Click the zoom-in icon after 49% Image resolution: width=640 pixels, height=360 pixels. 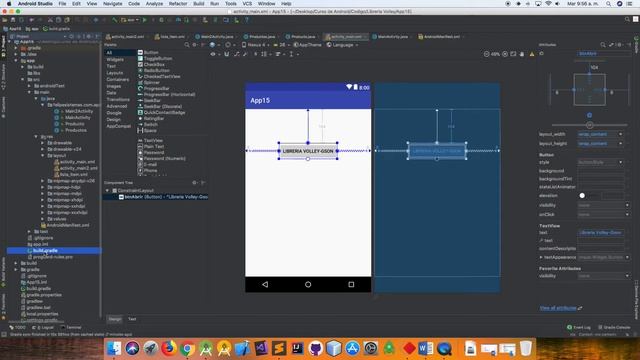click(505, 54)
